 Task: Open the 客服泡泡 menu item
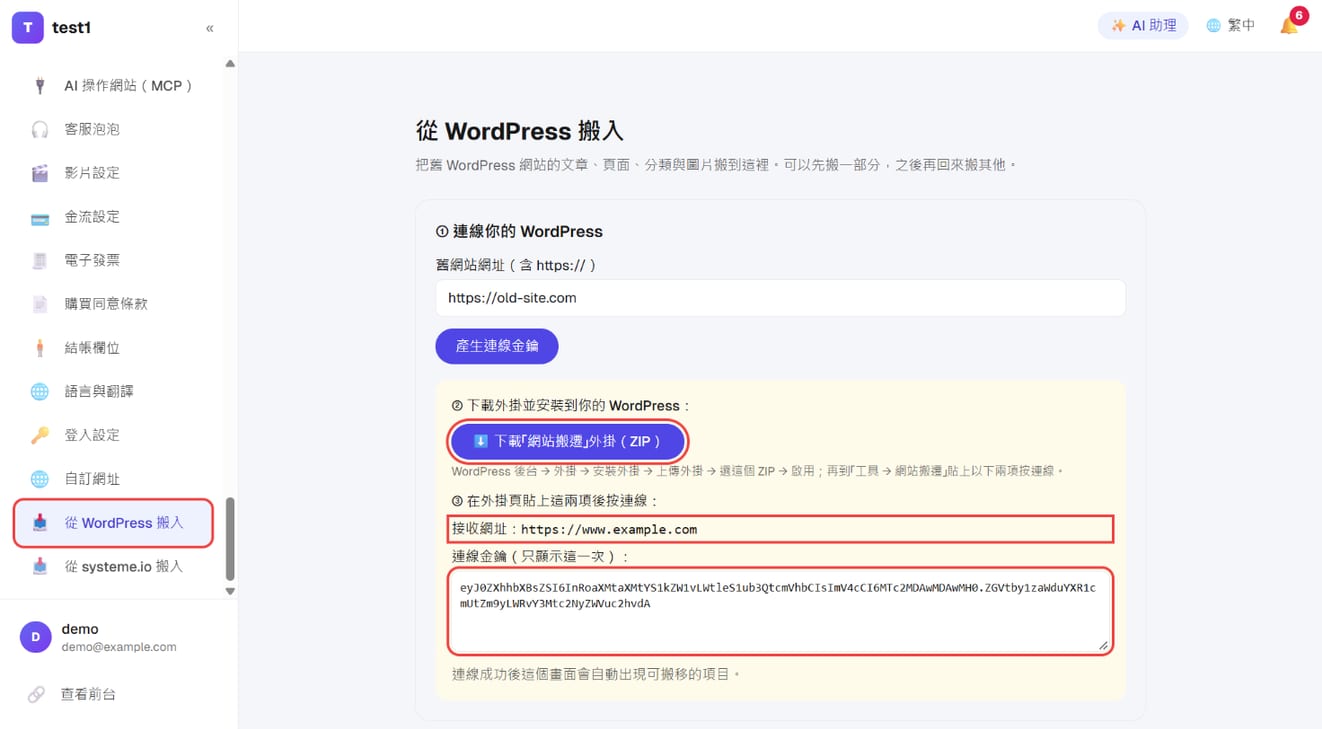point(113,129)
